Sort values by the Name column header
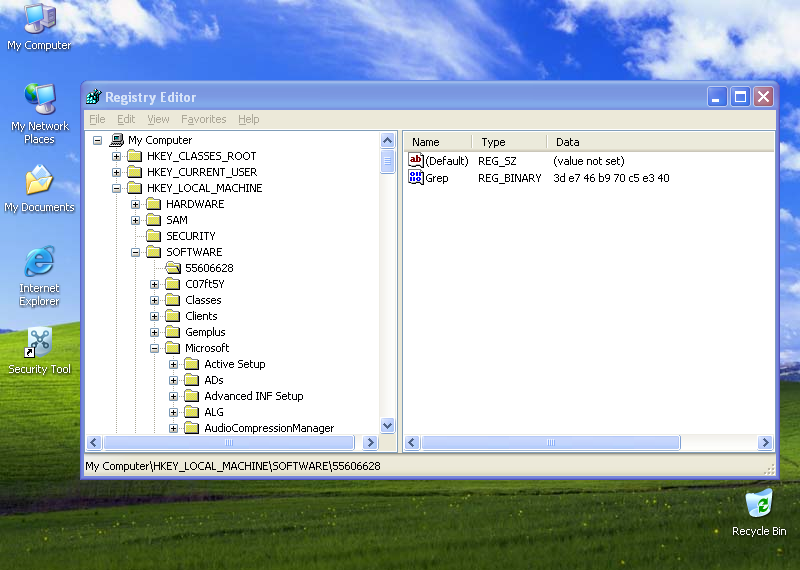The height and width of the screenshot is (570, 800). point(439,142)
